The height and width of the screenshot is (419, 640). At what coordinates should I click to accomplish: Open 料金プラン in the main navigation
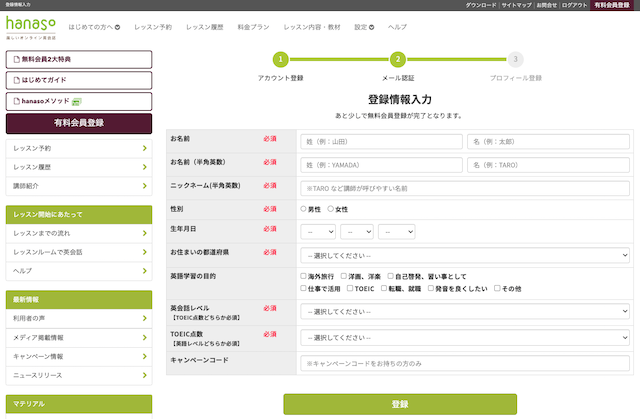click(253, 27)
